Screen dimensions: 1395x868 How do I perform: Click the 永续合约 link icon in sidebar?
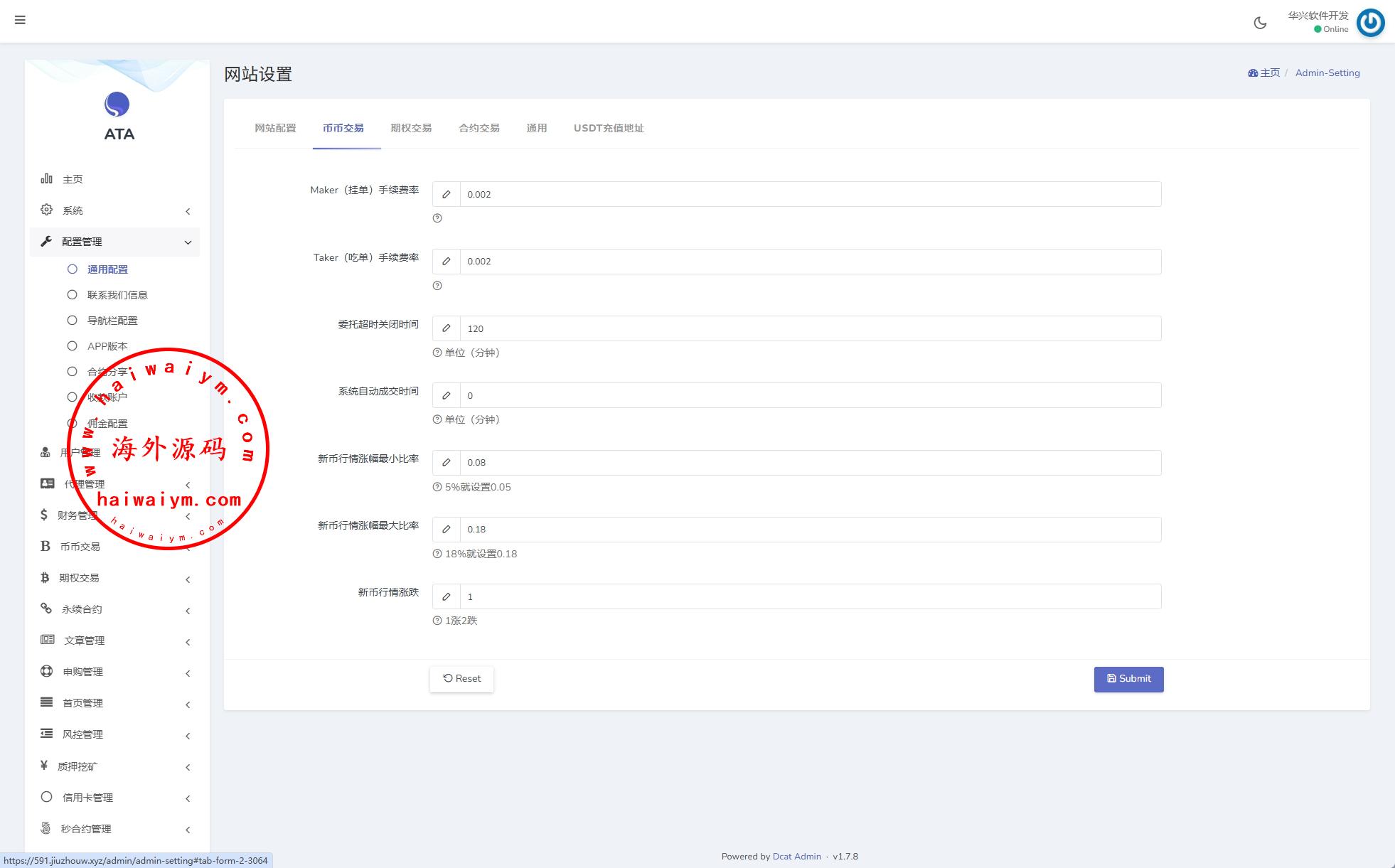point(46,609)
